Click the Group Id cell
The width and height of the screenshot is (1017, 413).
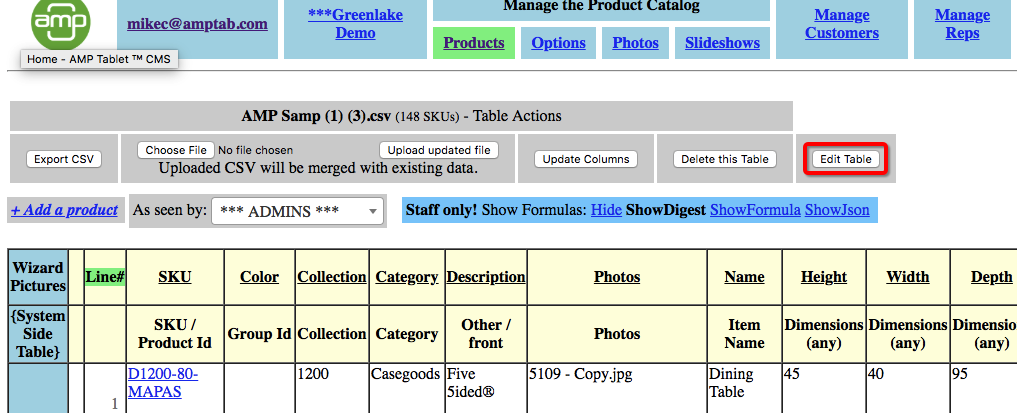259,334
